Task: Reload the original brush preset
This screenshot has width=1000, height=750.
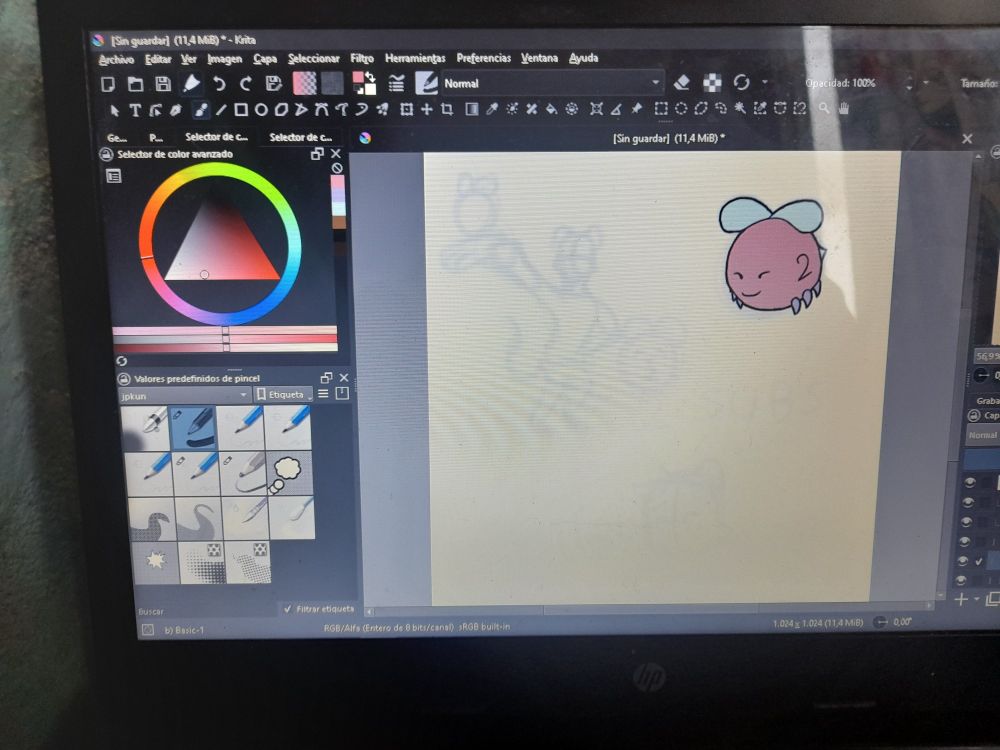Action: [741, 82]
